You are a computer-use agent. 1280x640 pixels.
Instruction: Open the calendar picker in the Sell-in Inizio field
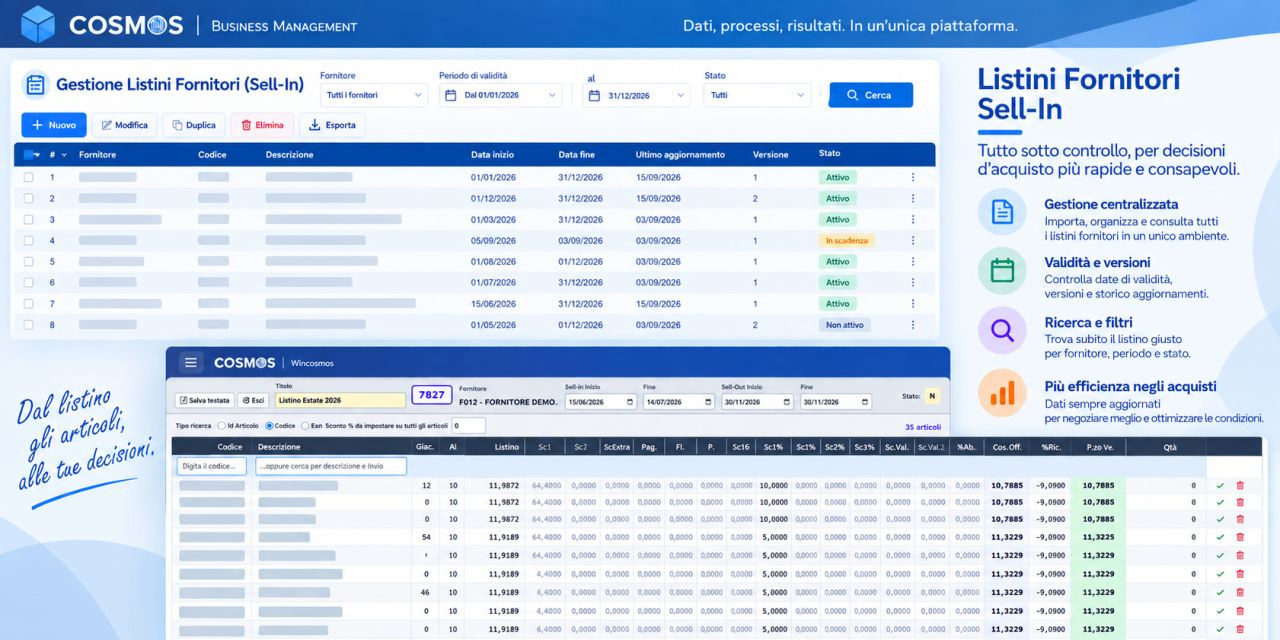click(x=629, y=402)
